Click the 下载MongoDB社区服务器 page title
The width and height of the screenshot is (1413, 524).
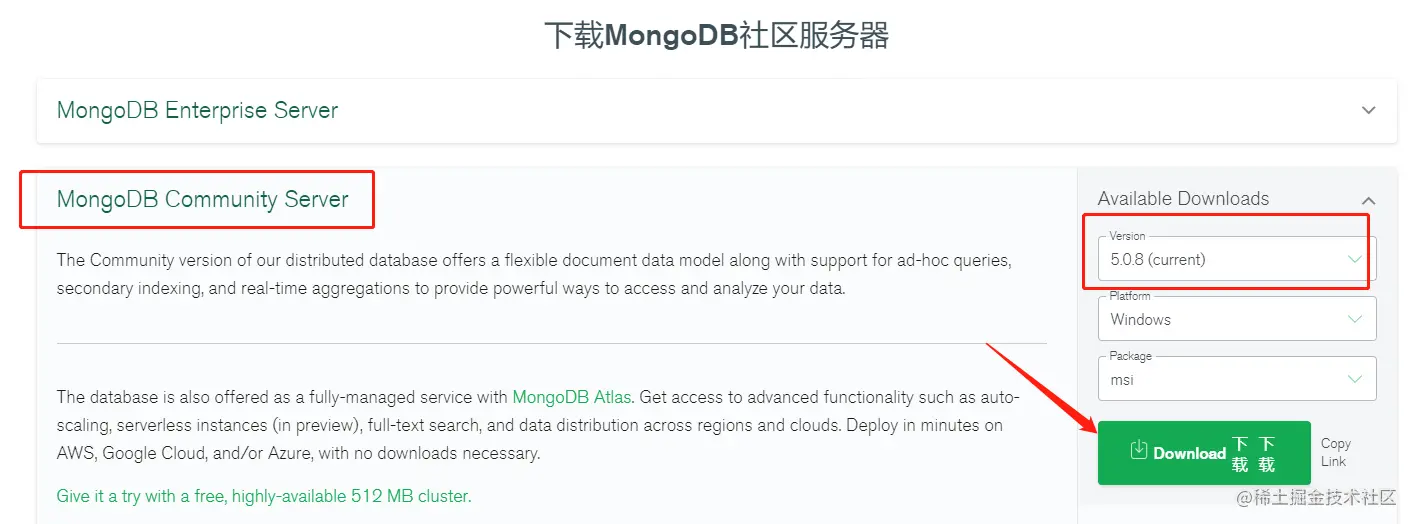click(x=716, y=36)
